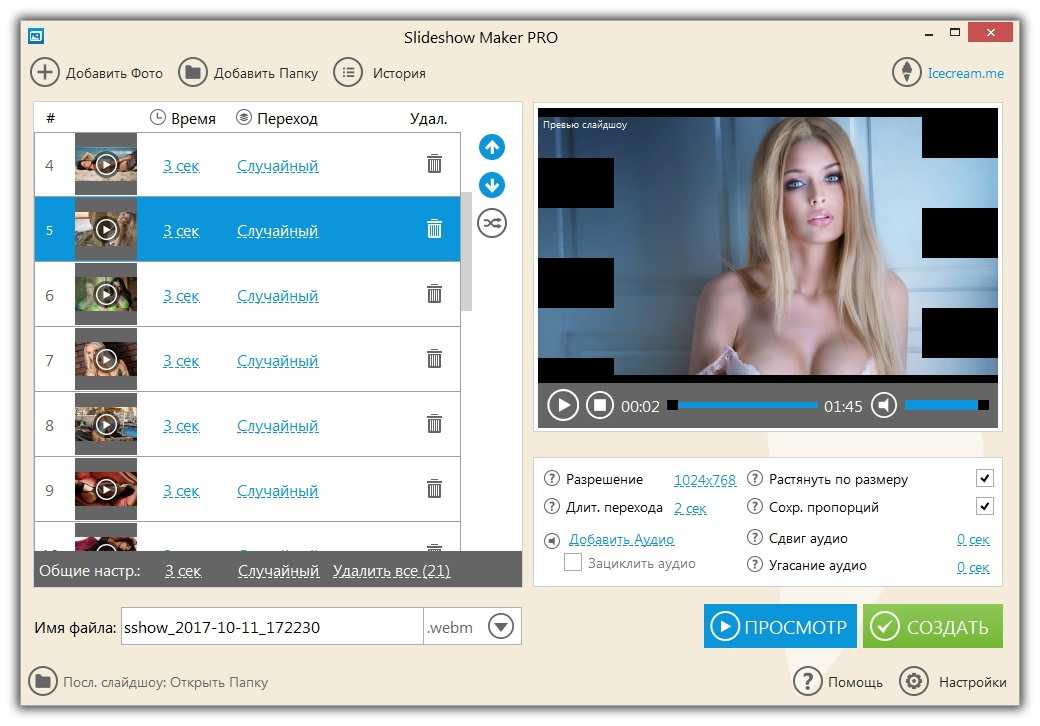This screenshot has height=726, width=1040.
Task: Toggle Сохр. пропорций checkbox
Action: point(985,507)
